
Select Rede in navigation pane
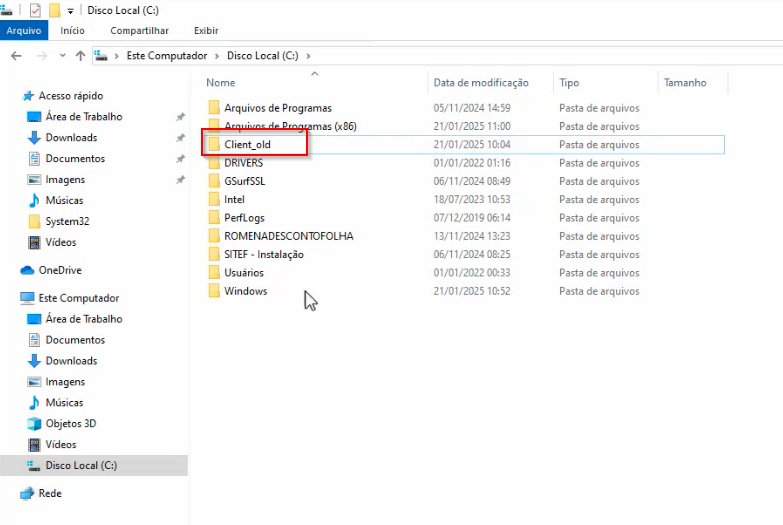tap(50, 494)
